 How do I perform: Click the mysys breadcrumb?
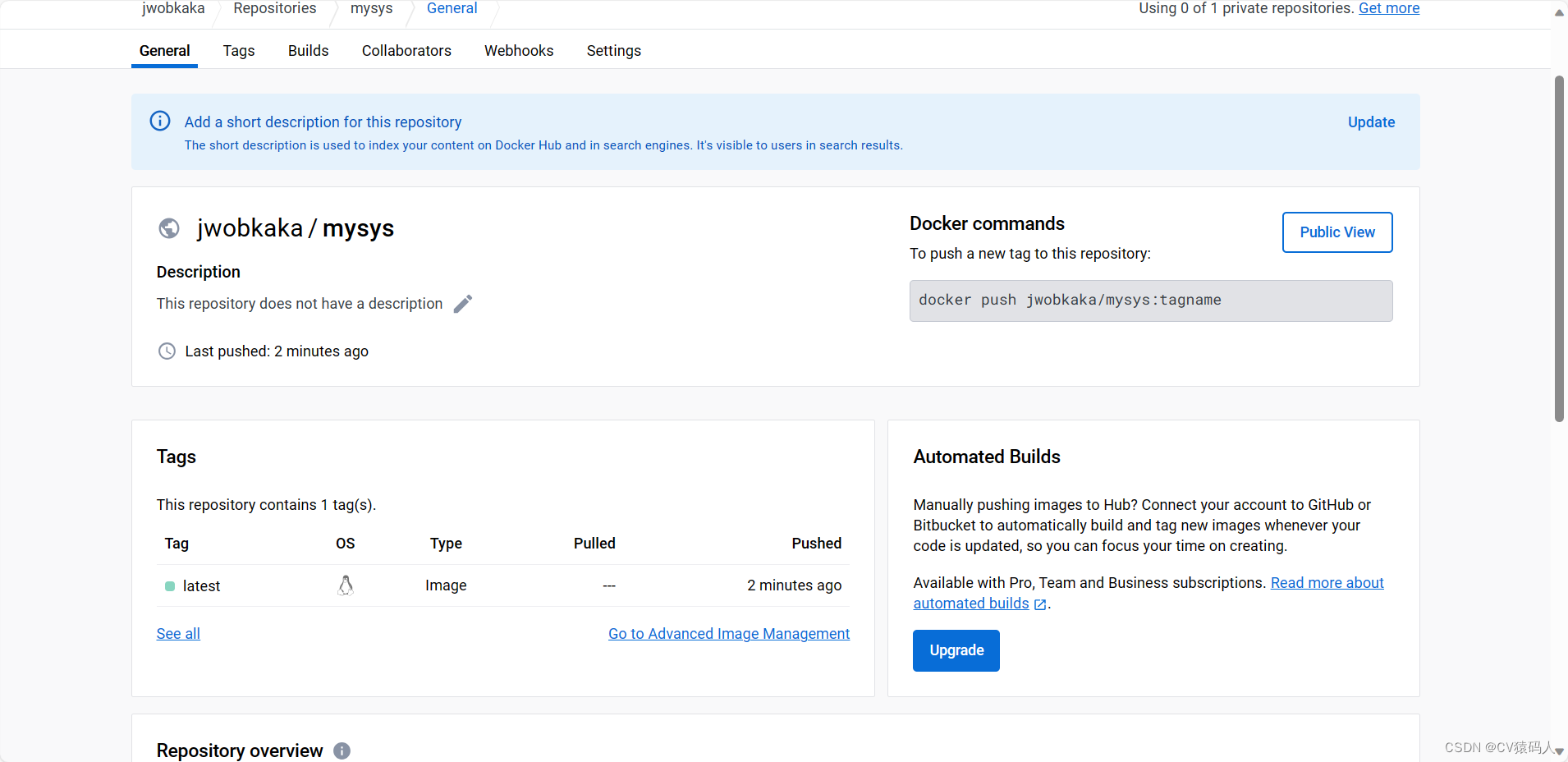click(x=372, y=8)
